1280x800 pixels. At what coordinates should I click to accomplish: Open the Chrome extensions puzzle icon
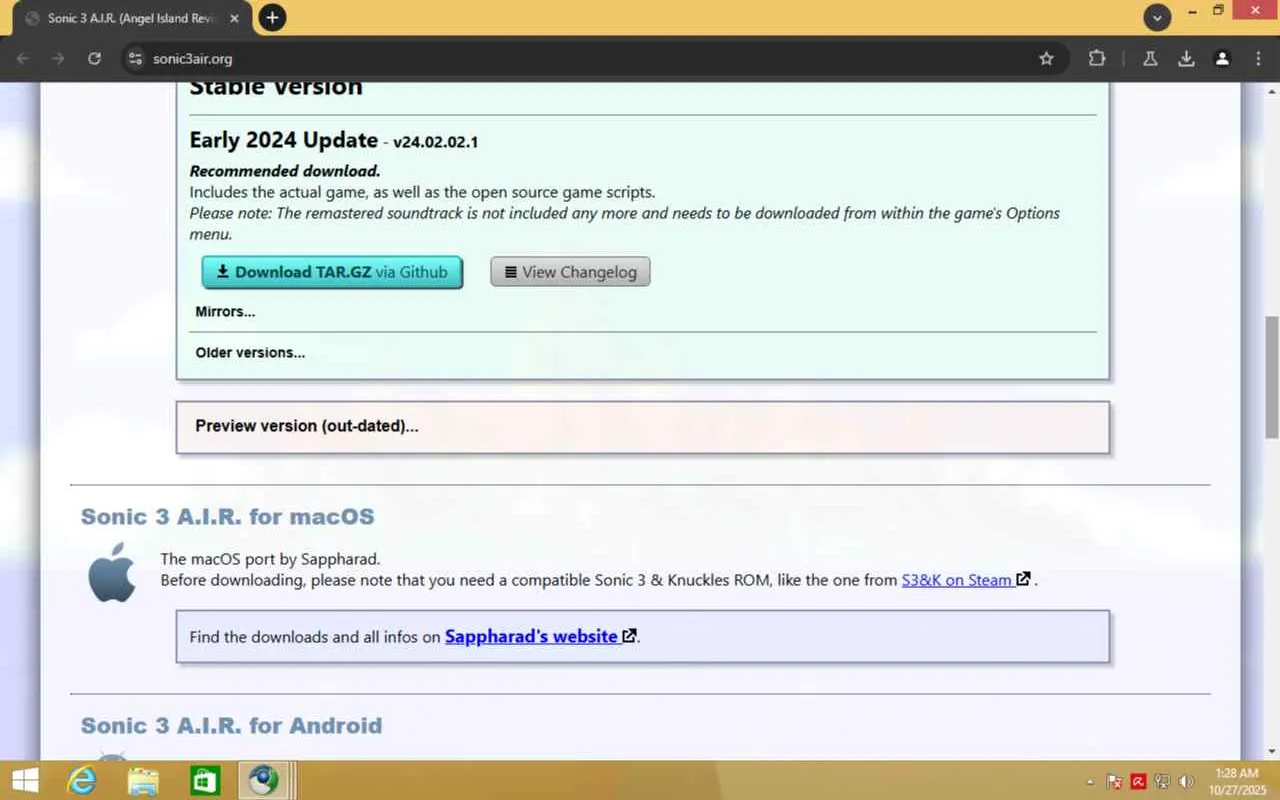(x=1097, y=59)
